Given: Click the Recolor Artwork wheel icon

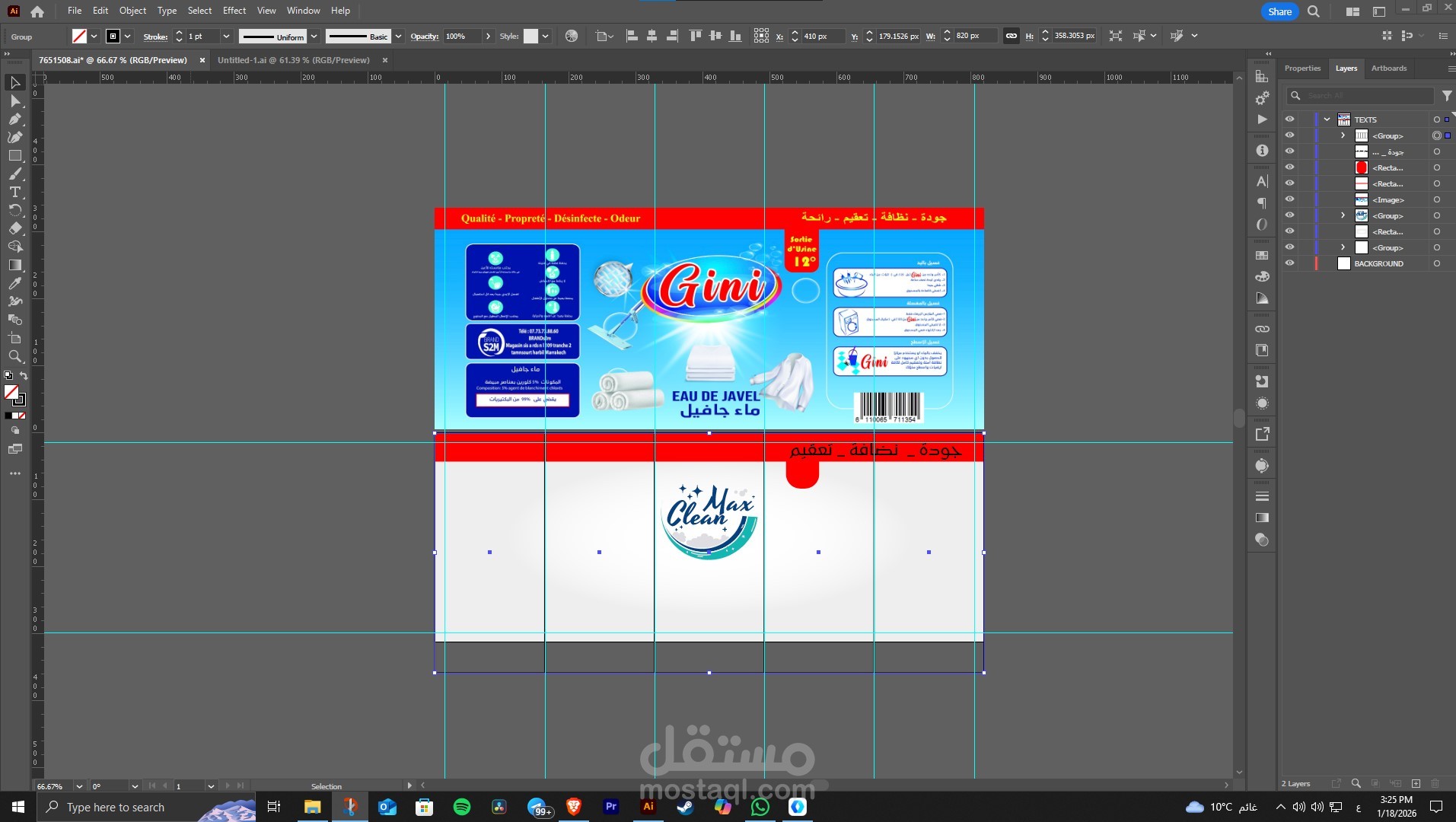Looking at the screenshot, I should 572,36.
